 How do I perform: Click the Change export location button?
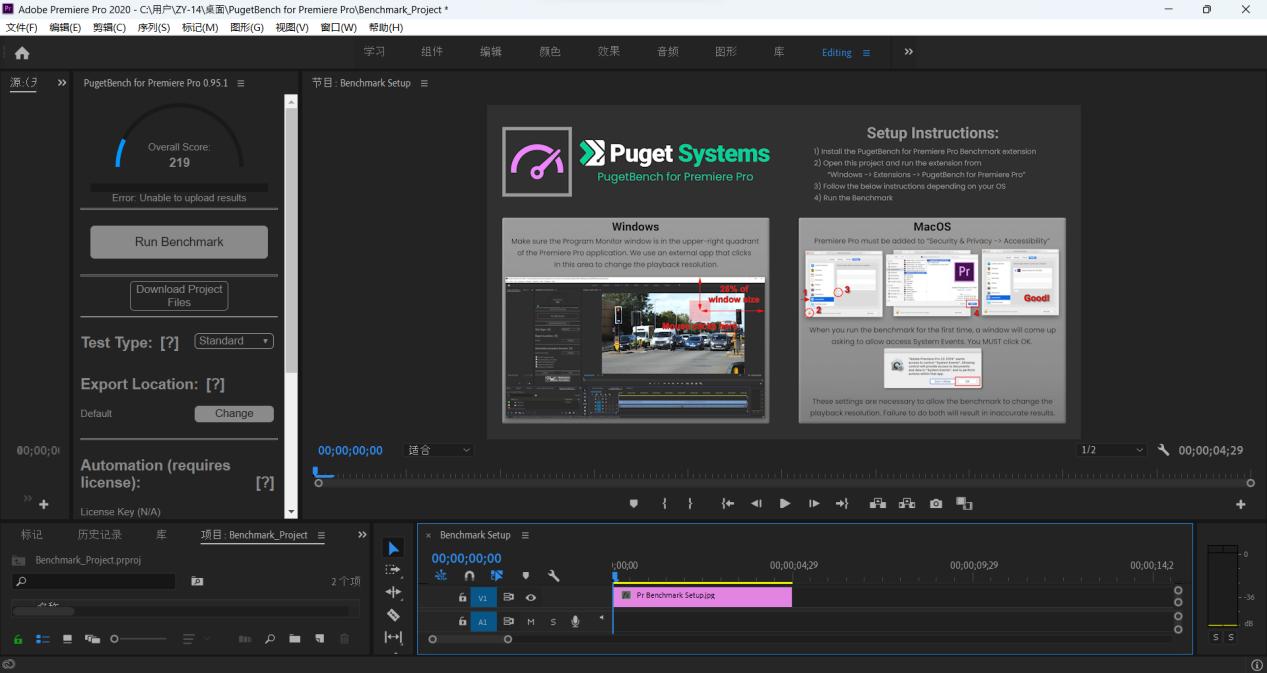[234, 413]
